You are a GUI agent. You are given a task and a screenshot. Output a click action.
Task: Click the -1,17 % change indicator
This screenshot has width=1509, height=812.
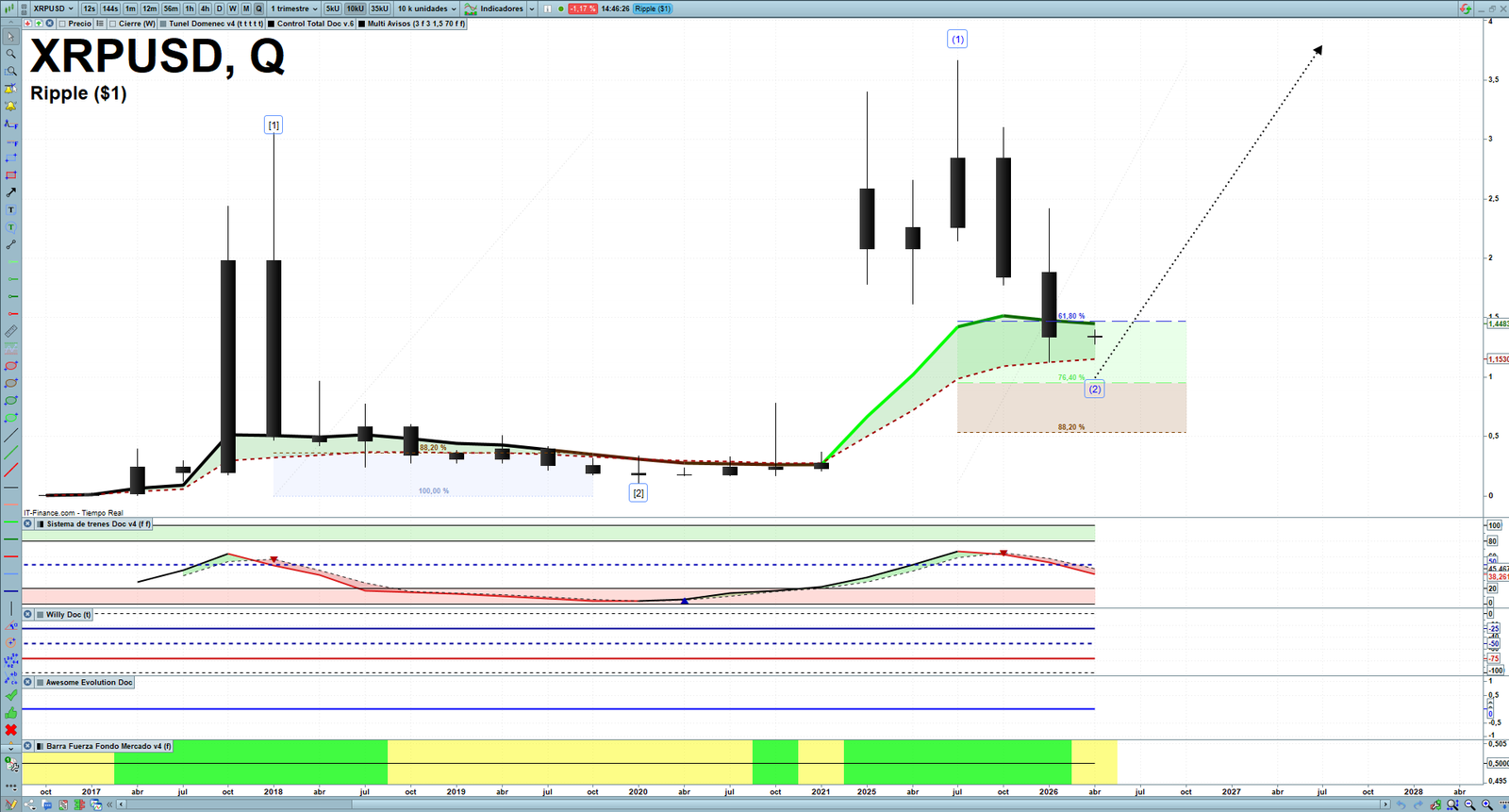click(583, 8)
